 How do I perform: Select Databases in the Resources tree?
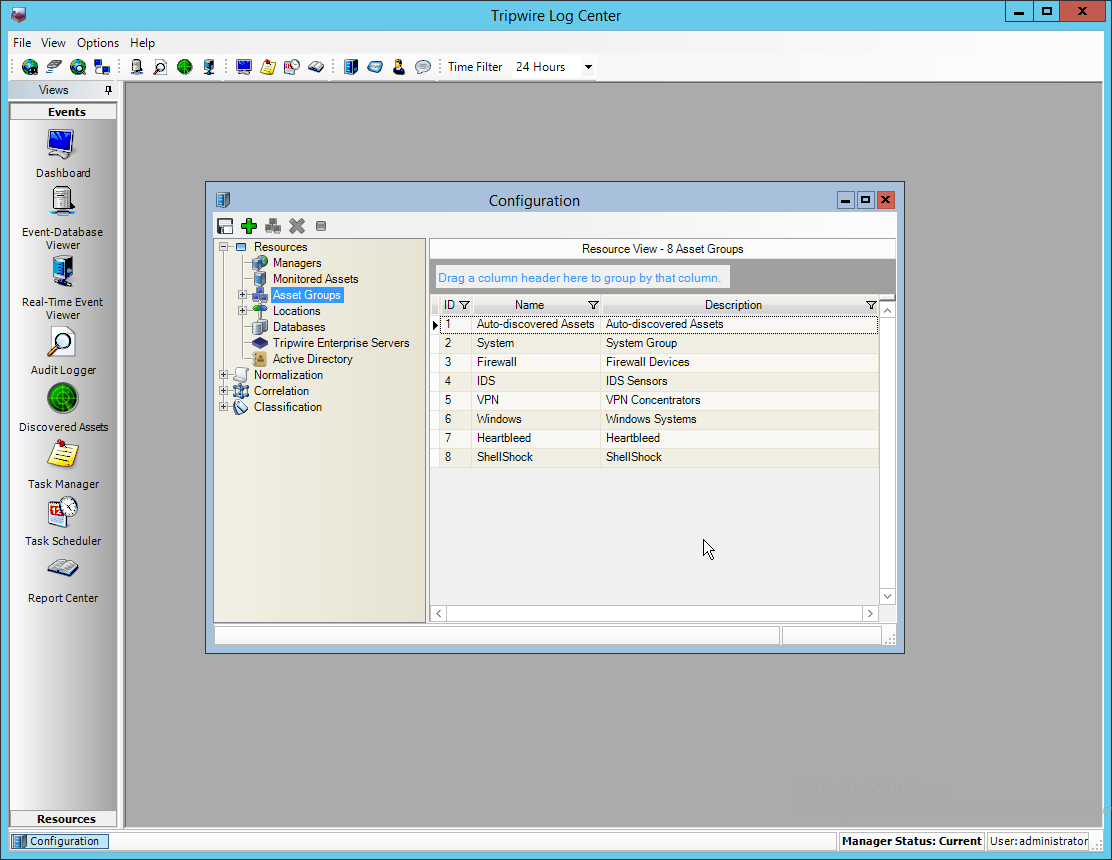(299, 327)
